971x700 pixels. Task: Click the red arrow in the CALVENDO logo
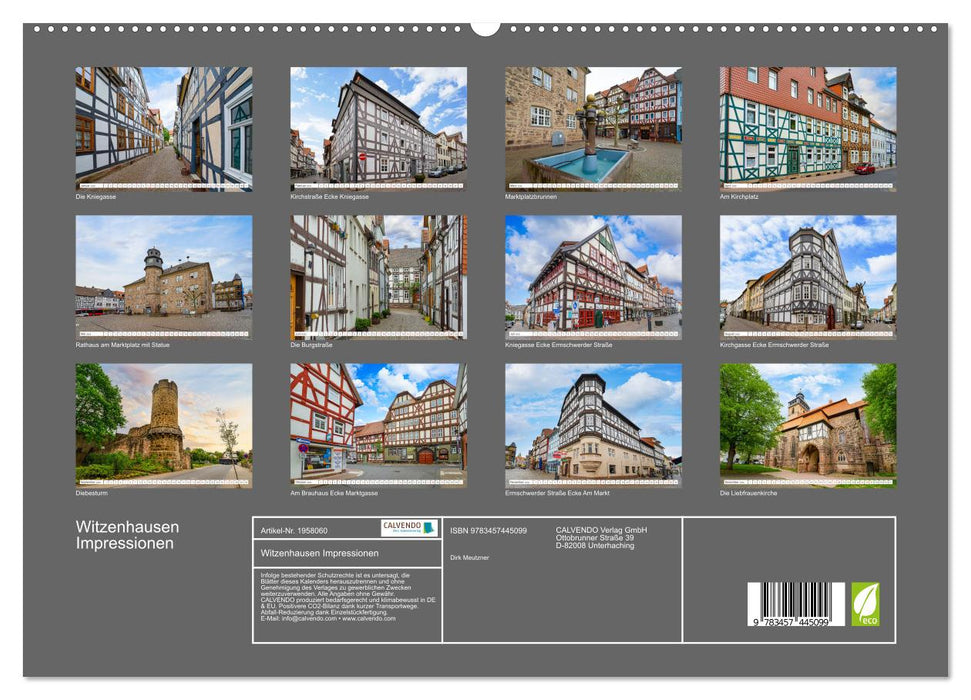click(x=430, y=527)
